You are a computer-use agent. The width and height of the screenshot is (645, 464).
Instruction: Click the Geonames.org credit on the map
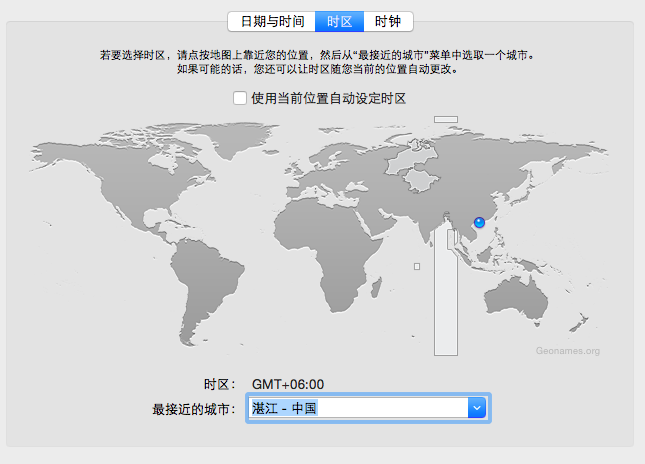[x=567, y=351]
